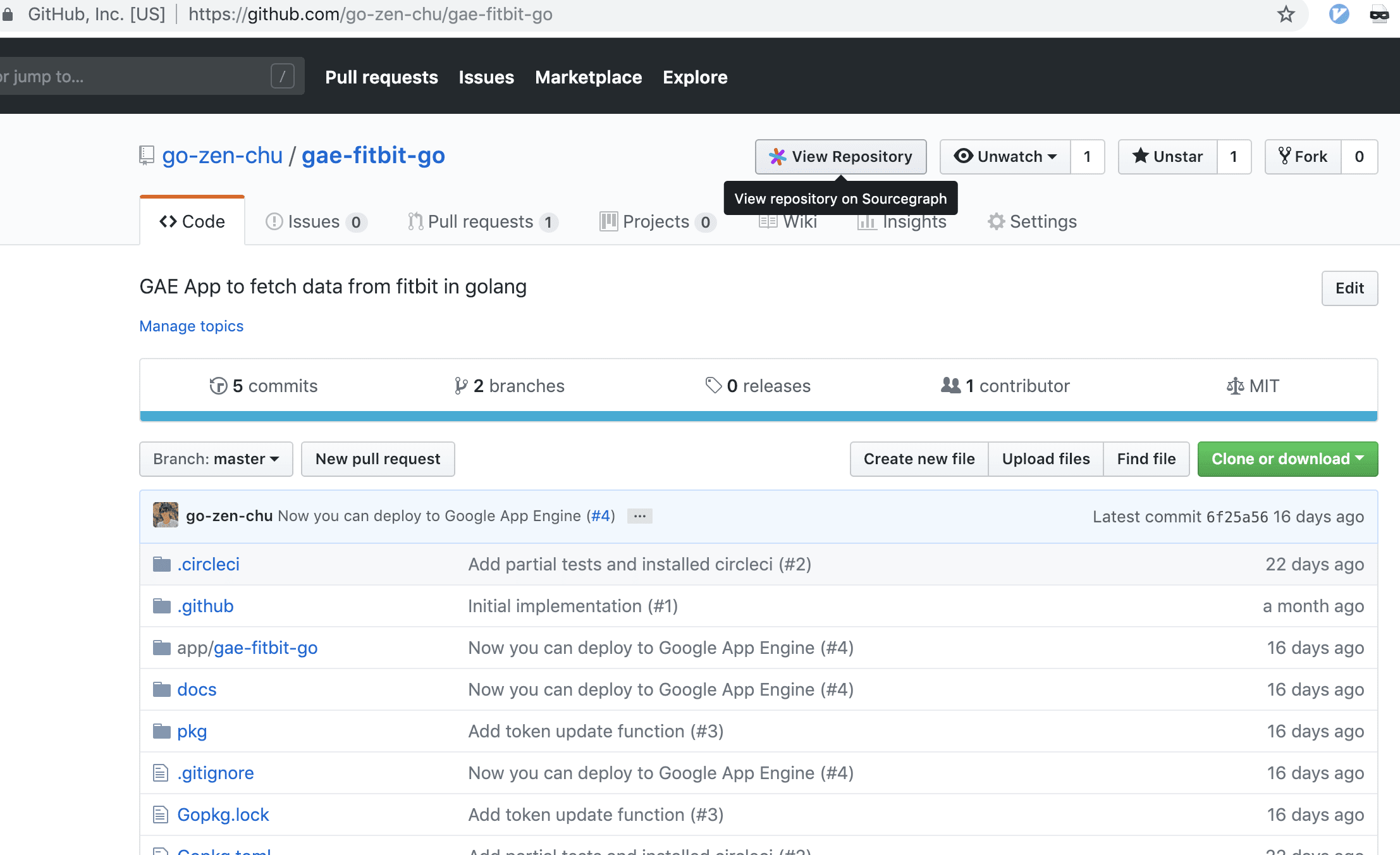The width and height of the screenshot is (1400, 855).
Task: Click the MIT license scale icon
Action: [x=1235, y=386]
